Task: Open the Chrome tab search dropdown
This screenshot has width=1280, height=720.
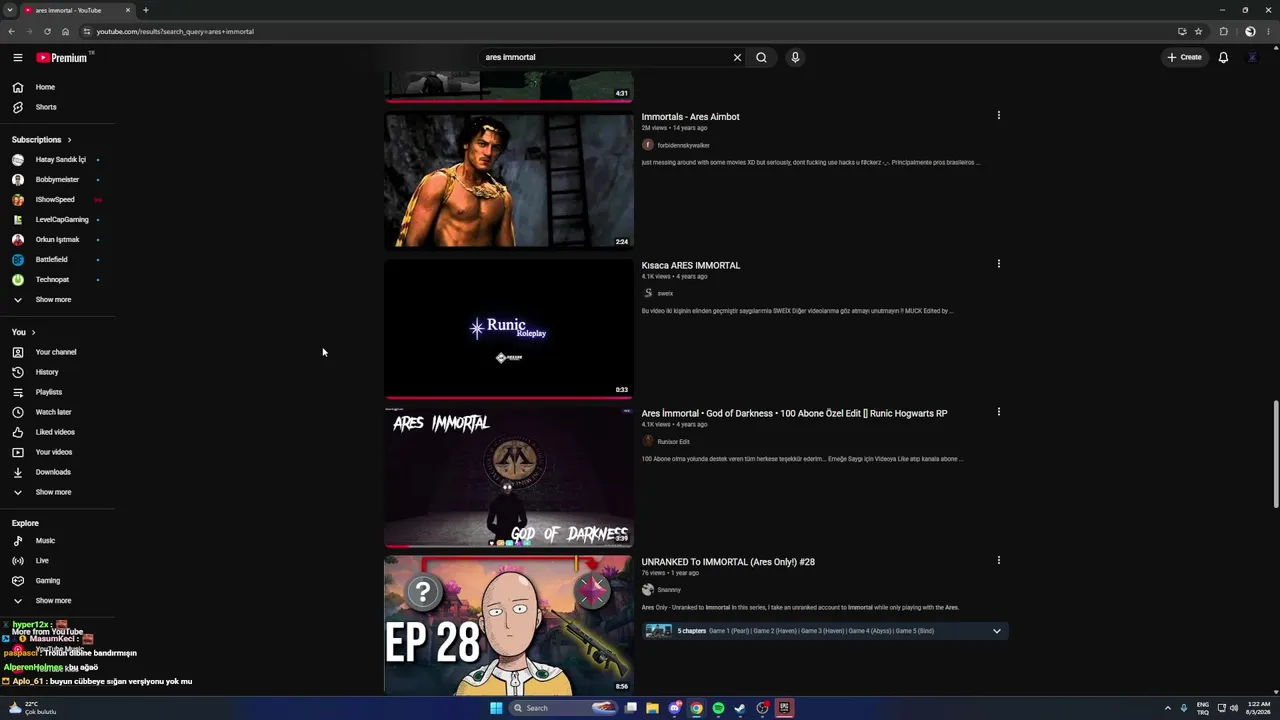Action: coord(9,10)
